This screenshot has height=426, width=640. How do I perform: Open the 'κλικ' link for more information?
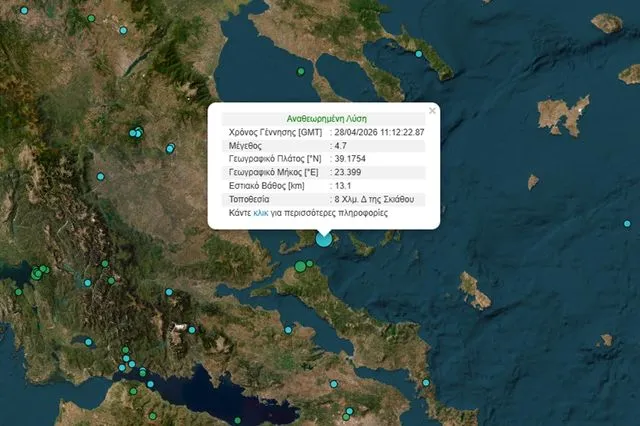(x=261, y=213)
